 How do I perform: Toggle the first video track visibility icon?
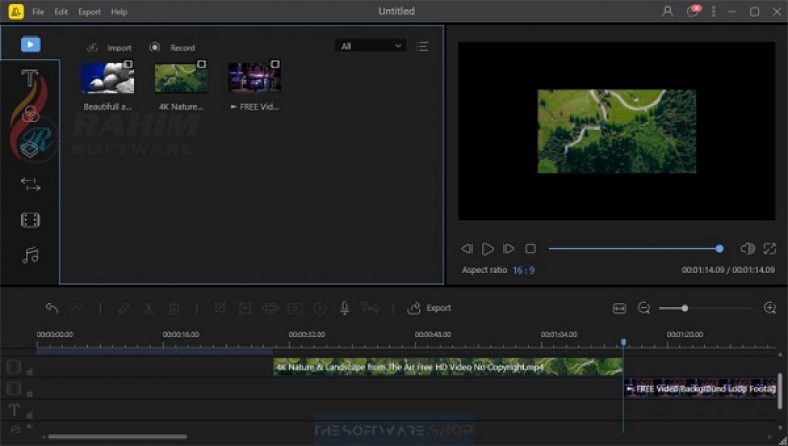[14, 367]
